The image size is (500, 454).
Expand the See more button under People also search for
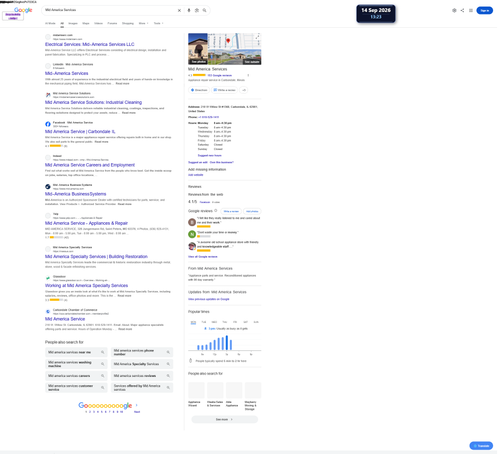point(224,419)
